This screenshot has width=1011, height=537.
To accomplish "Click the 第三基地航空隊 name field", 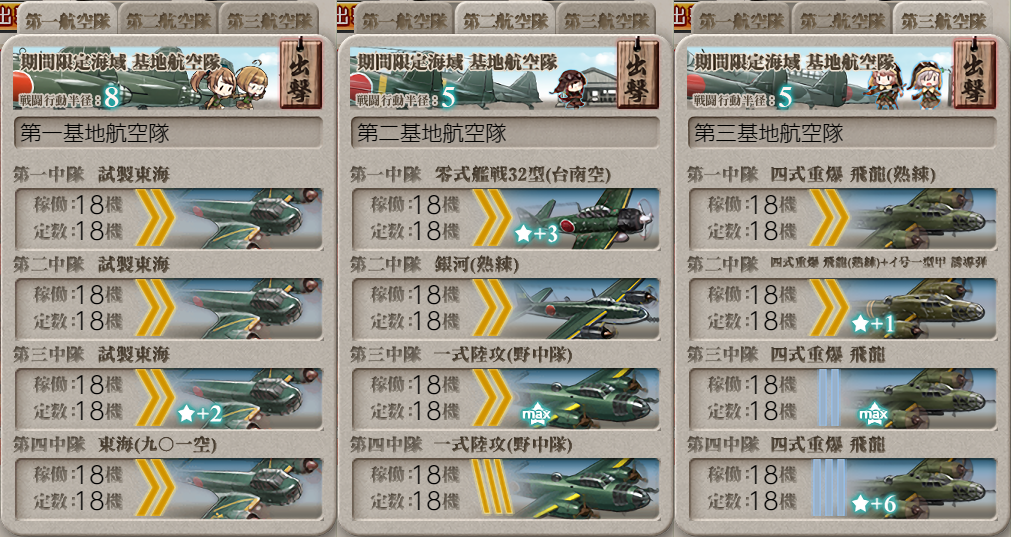I will pos(841,133).
